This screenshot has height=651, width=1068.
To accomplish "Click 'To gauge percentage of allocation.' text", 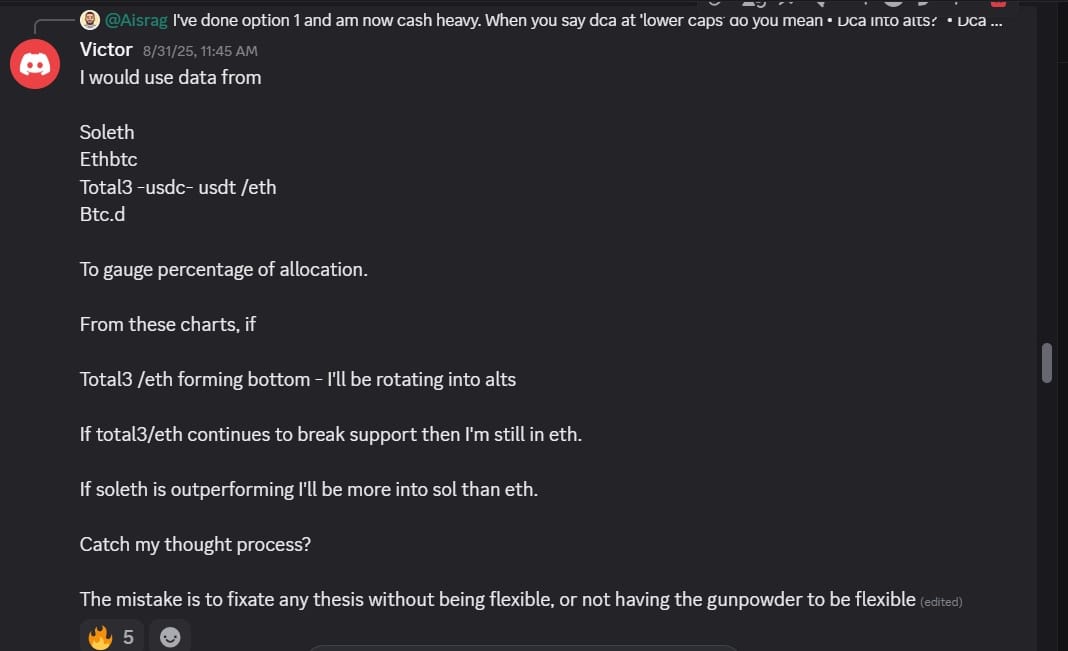I will [224, 269].
